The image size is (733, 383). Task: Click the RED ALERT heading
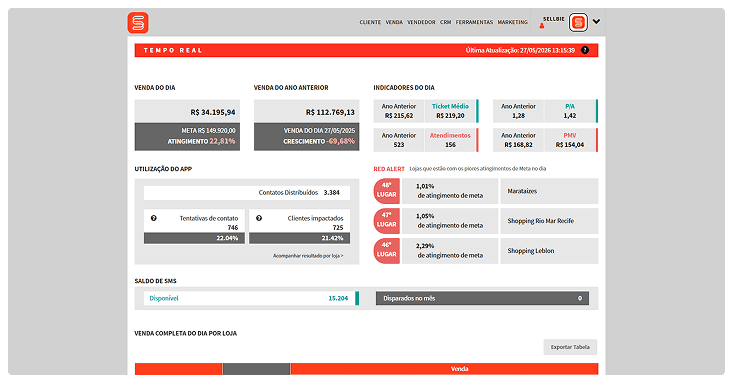pos(389,169)
